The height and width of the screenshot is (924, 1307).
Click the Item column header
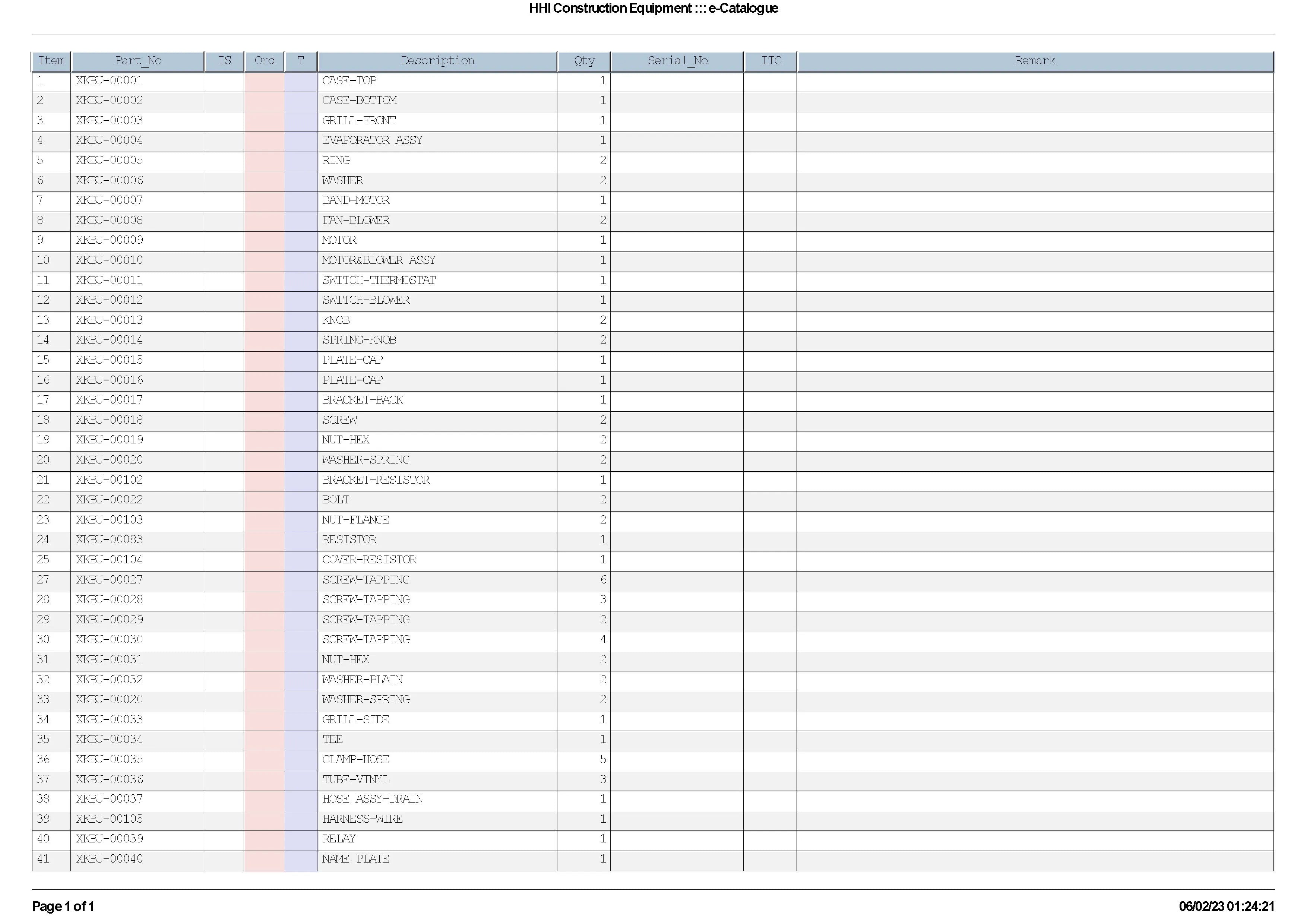click(x=51, y=61)
